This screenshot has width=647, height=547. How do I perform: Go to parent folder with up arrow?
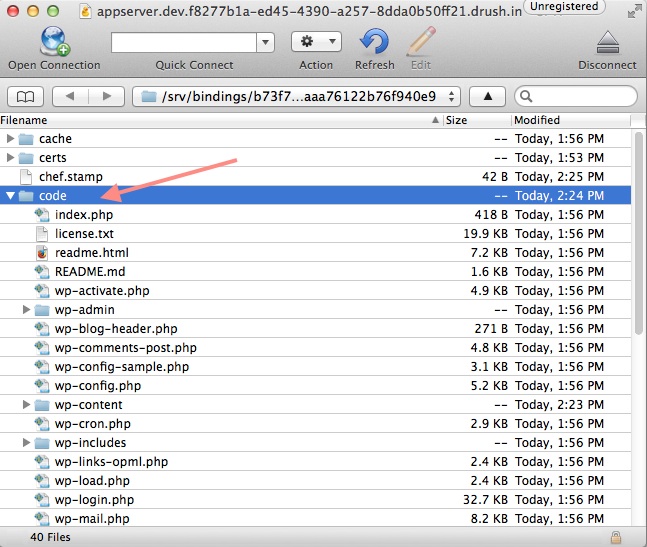(487, 97)
